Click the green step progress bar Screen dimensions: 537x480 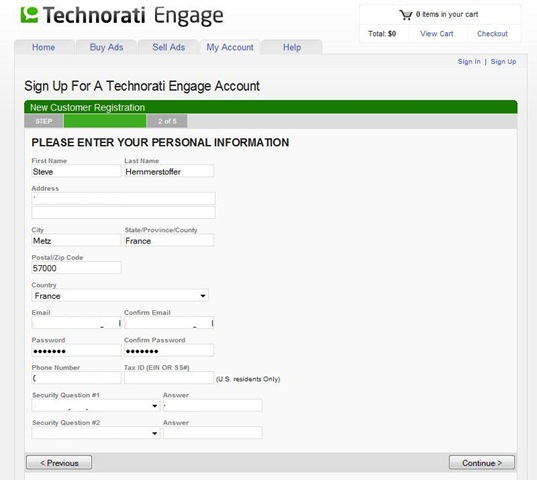click(x=105, y=121)
